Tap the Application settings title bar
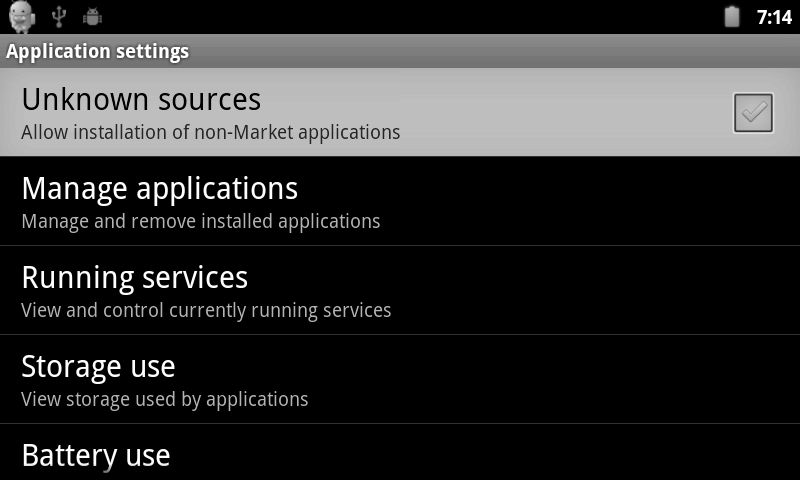This screenshot has height=480, width=800. click(x=400, y=51)
